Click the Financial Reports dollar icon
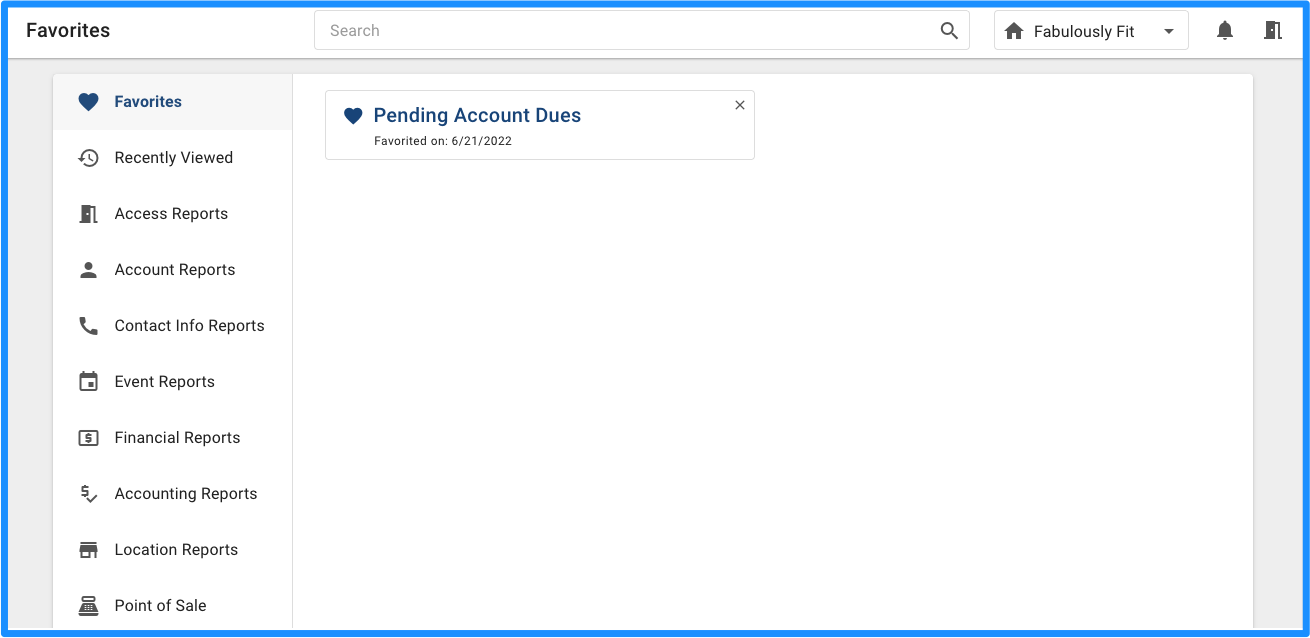 pos(88,438)
